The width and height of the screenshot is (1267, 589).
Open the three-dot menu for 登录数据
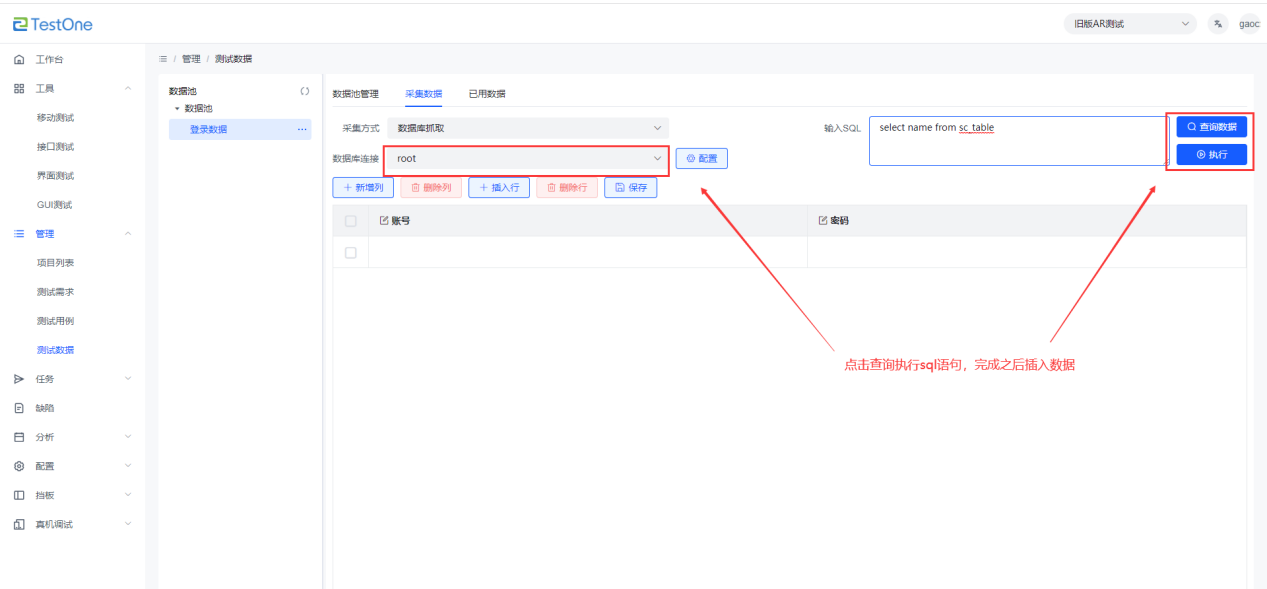pyautogui.click(x=302, y=129)
